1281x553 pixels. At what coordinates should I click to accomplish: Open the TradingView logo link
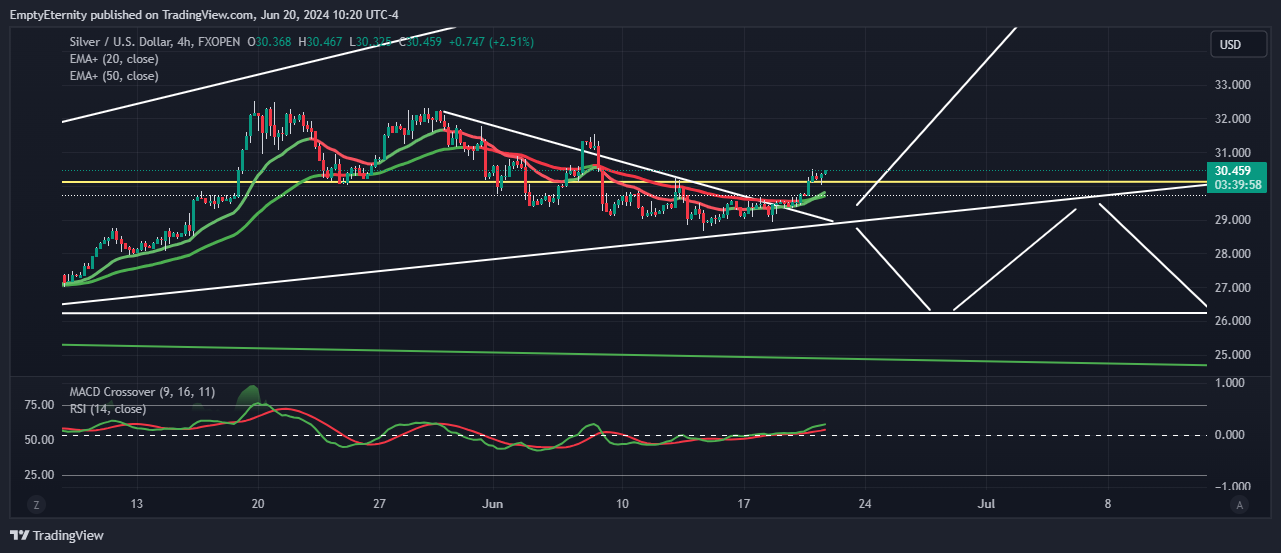(57, 535)
